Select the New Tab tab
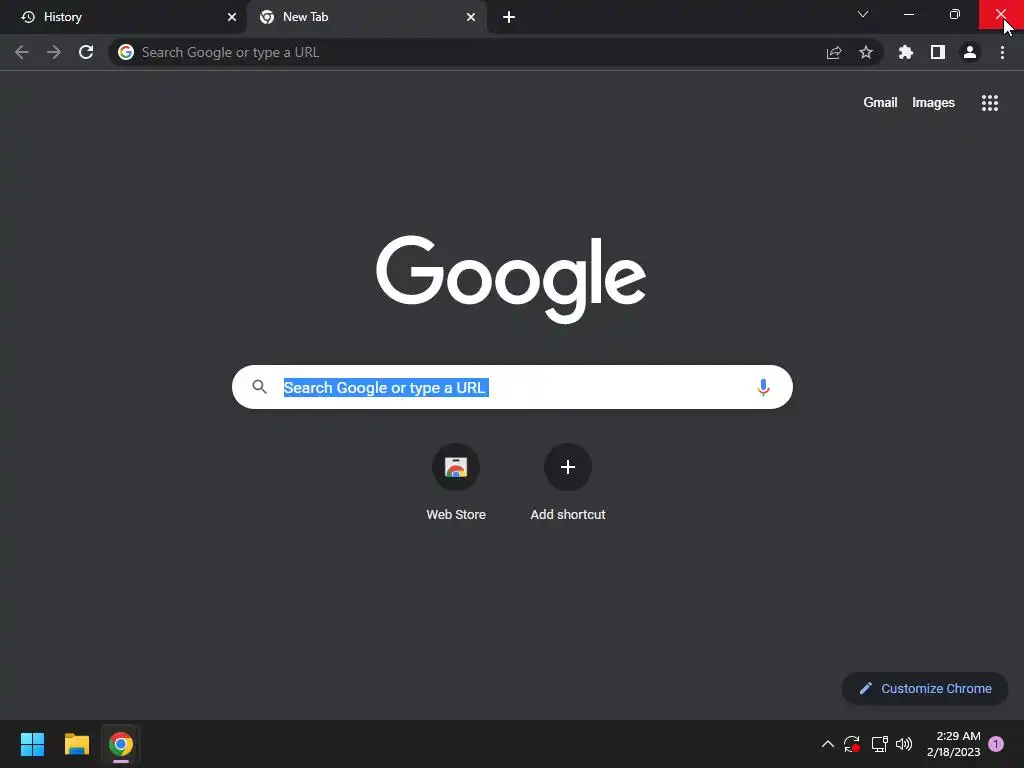This screenshot has height=768, width=1024. (366, 17)
